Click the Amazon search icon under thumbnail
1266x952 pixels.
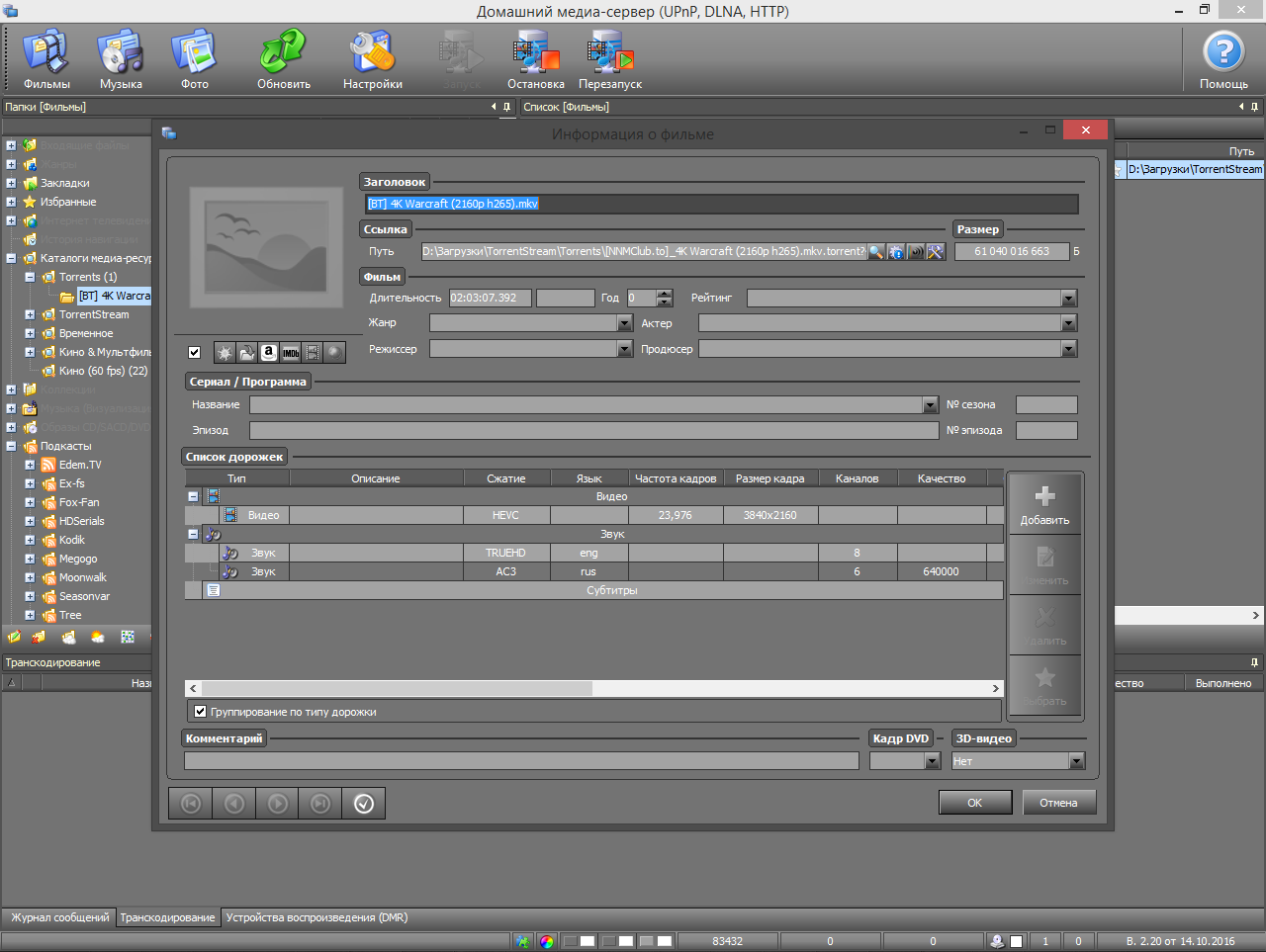269,352
